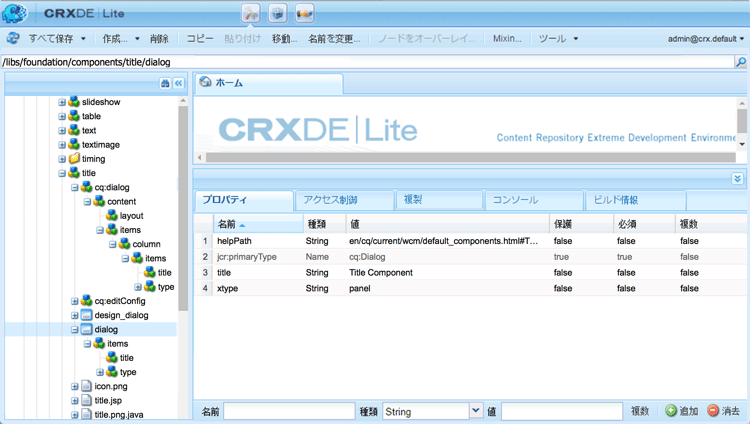
Task: Click the cq:editConfig node icon
Action: click(x=87, y=301)
